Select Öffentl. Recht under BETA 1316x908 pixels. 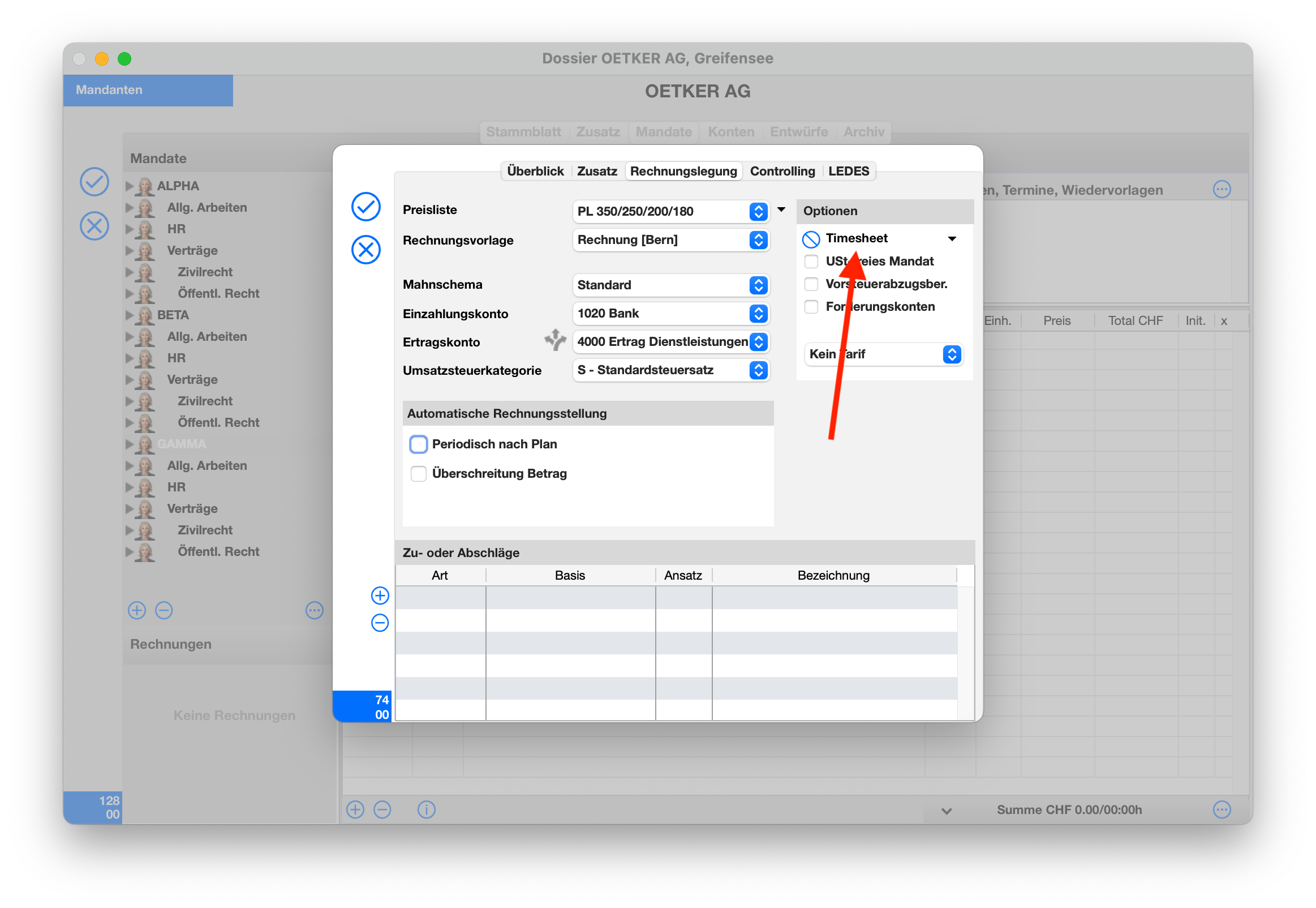pyautogui.click(x=218, y=423)
